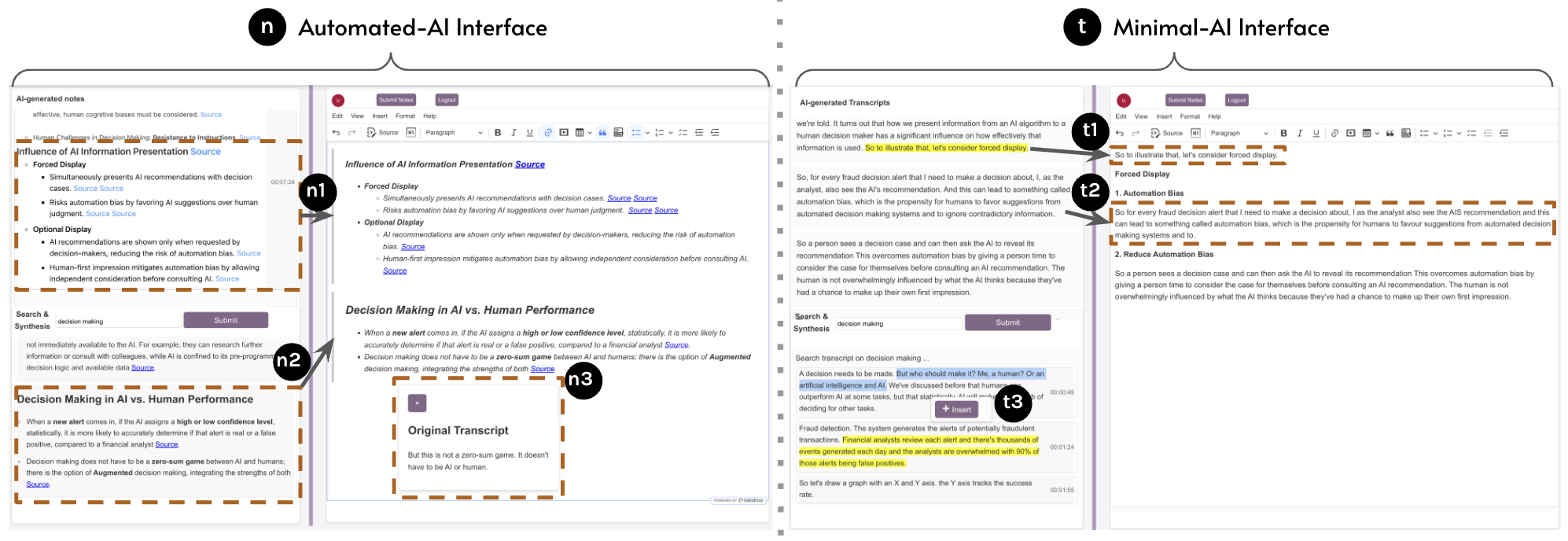The image size is (1568, 541).
Task: Focus Automated-AI search field 'decision making'
Action: point(118,321)
